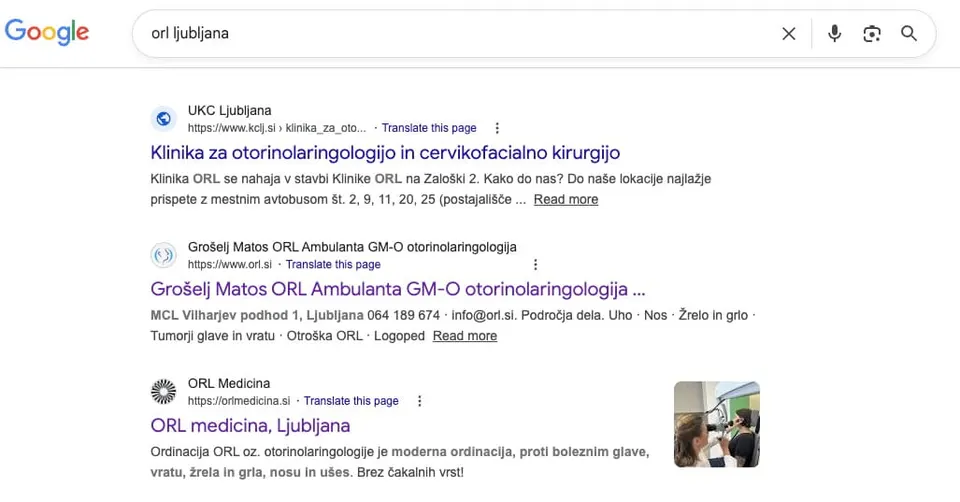
Task: Translate the UKC Ljubljana page
Action: click(429, 128)
